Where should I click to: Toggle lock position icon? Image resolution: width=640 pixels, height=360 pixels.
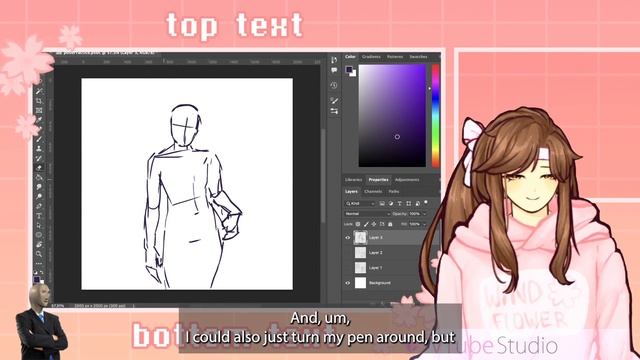pyautogui.click(x=374, y=224)
